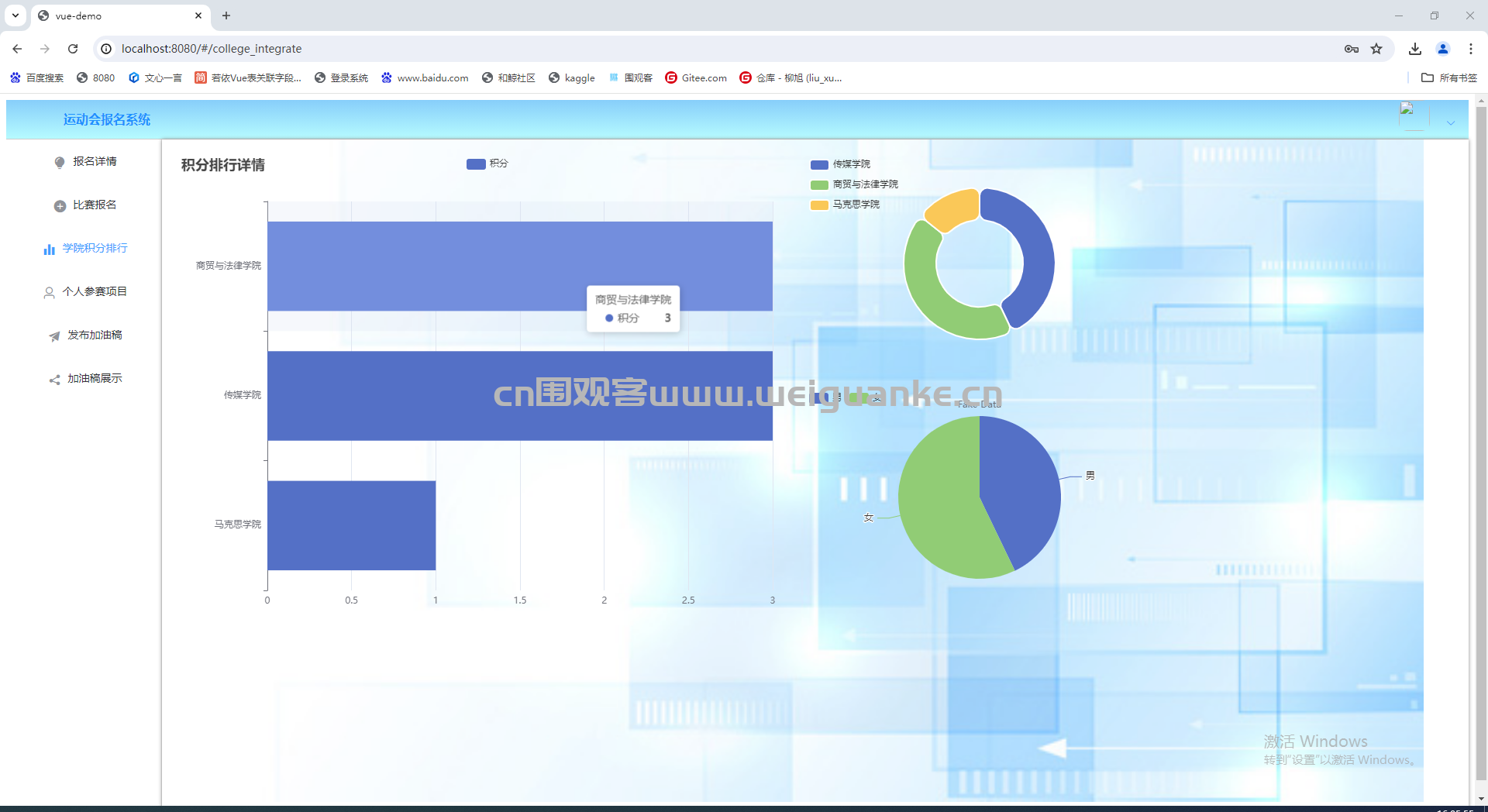Screen dimensions: 1488x812
Task: Open 文心一言 bookmark
Action: [x=155, y=77]
